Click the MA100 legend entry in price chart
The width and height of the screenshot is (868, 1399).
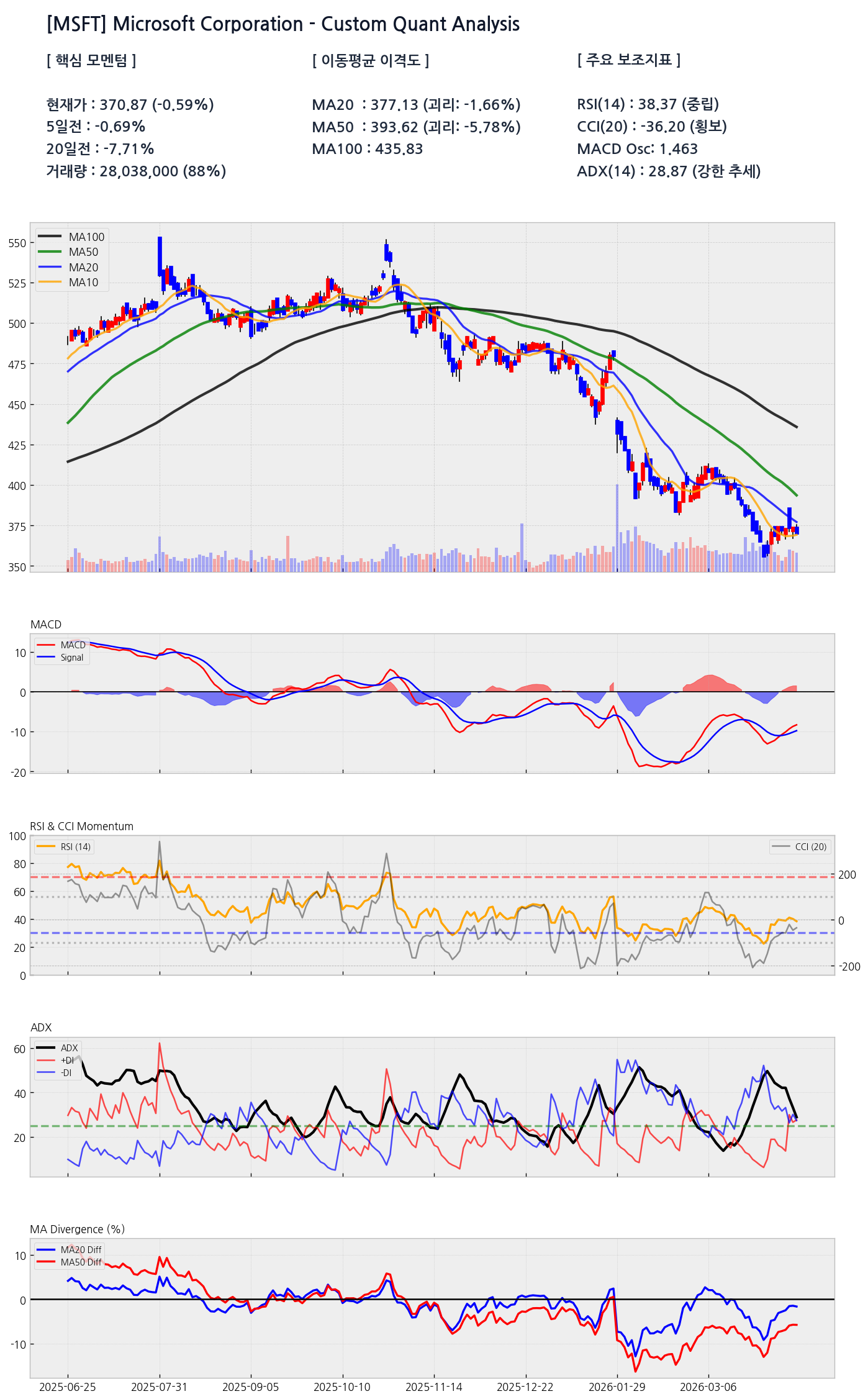tap(71, 237)
